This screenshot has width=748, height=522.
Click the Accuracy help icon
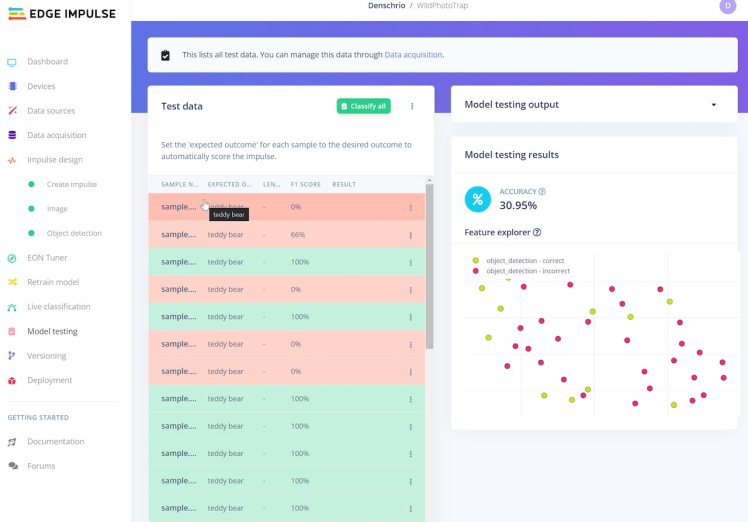click(x=542, y=191)
